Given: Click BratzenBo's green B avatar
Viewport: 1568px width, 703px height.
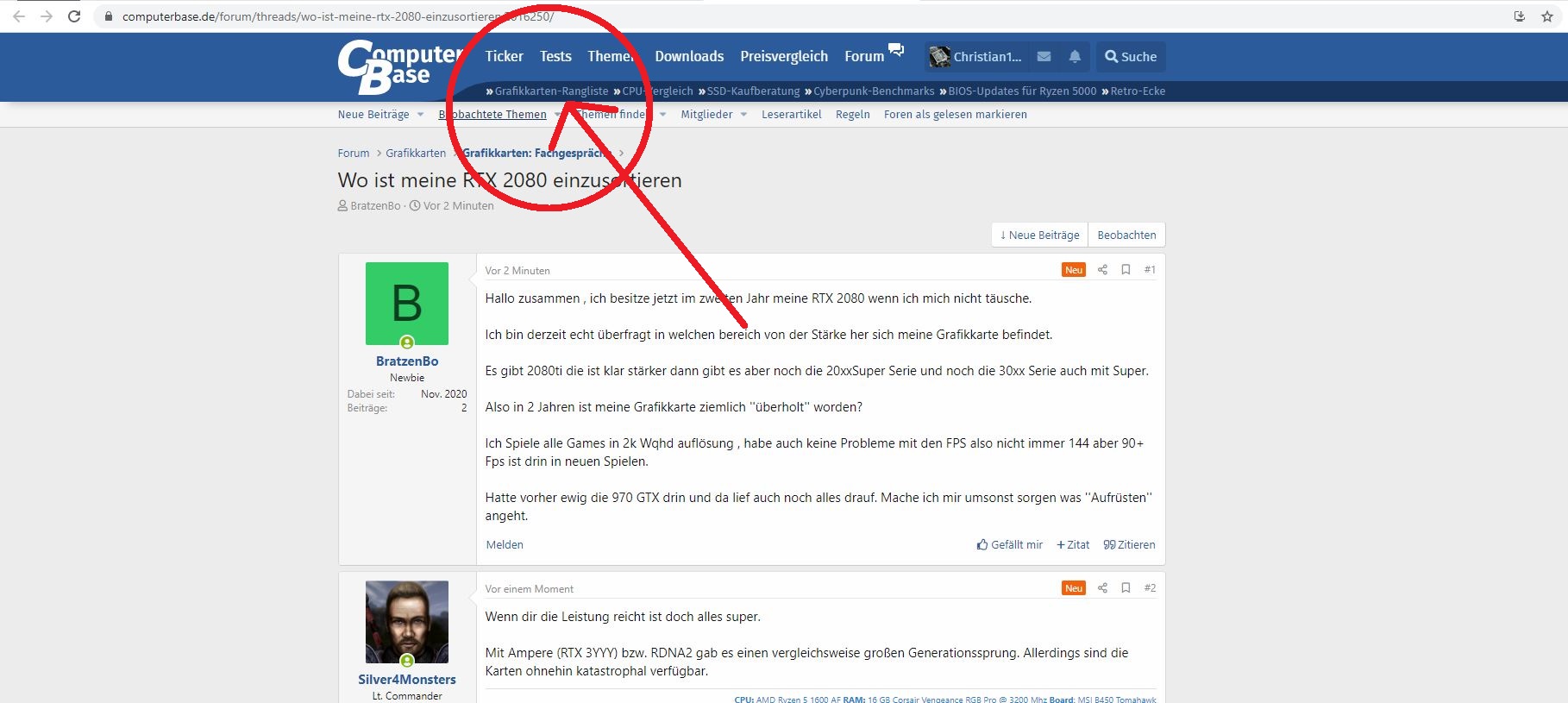Looking at the screenshot, I should point(407,304).
